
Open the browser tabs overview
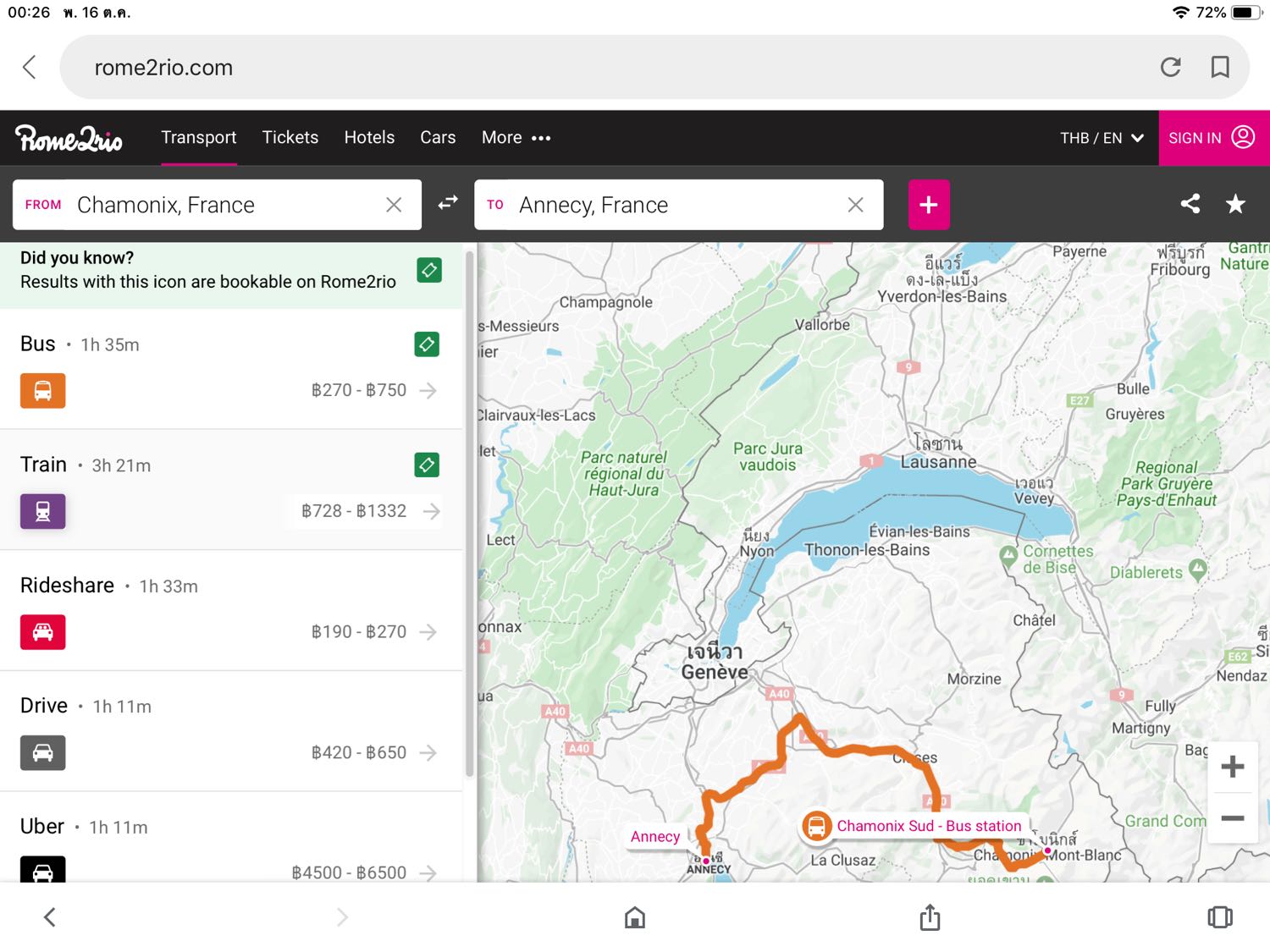pos(1220,917)
